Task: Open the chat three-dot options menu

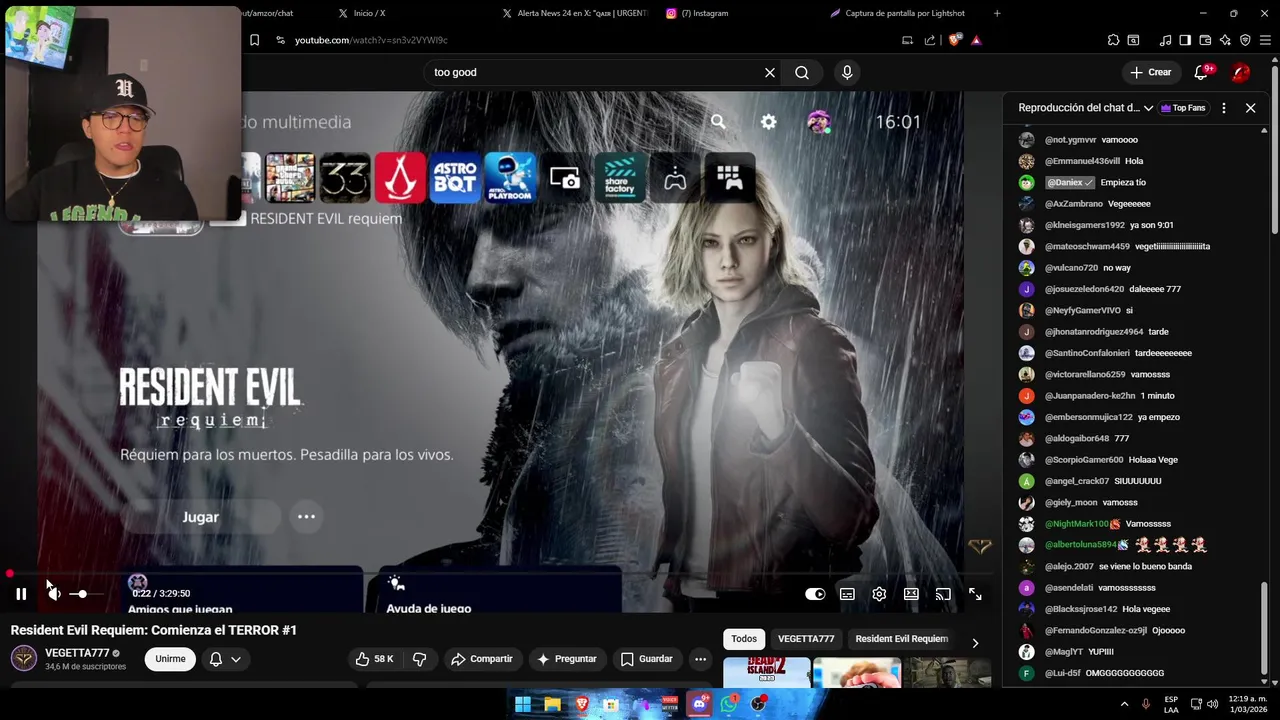Action: click(1223, 108)
